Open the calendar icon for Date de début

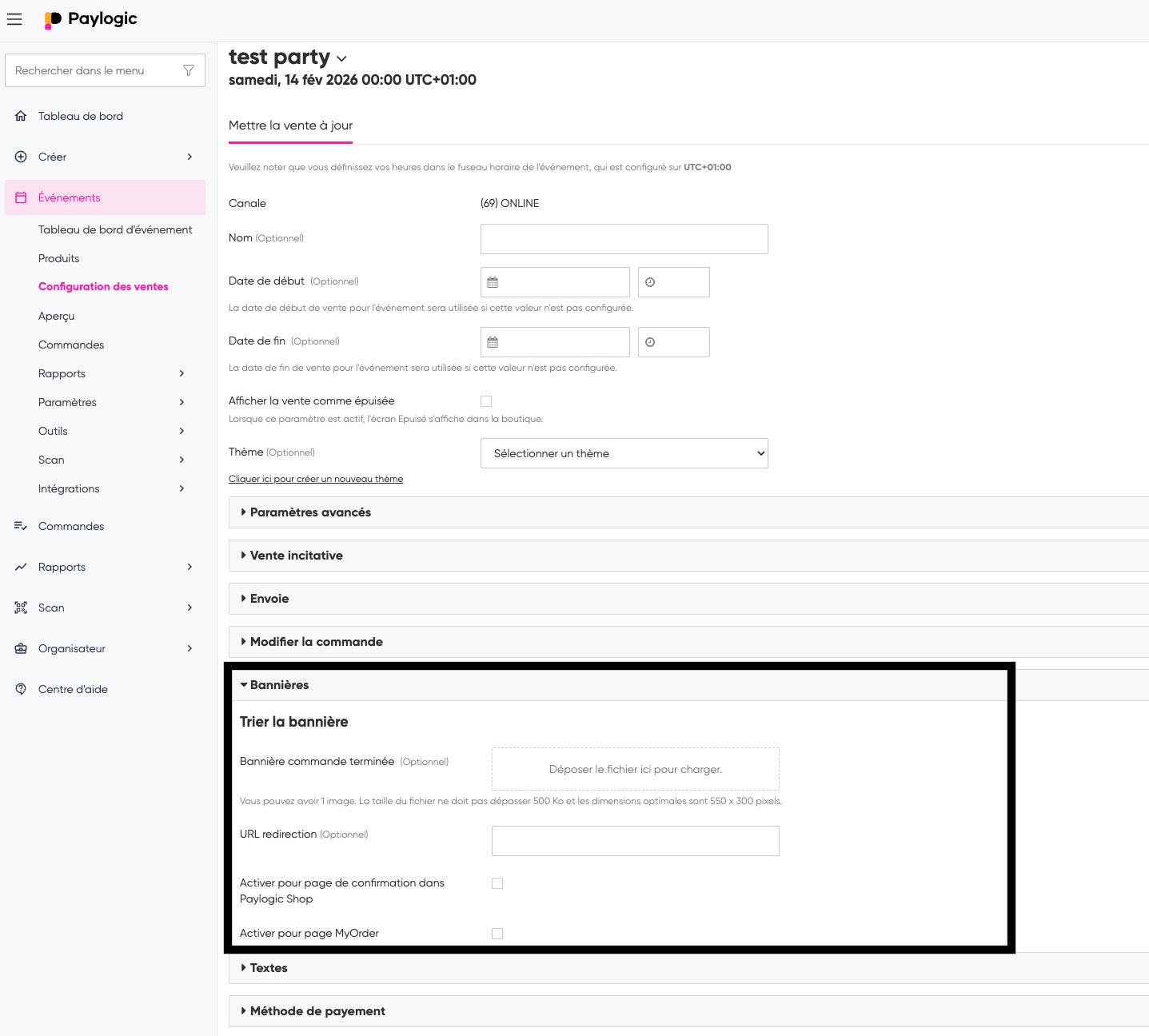[x=493, y=282]
